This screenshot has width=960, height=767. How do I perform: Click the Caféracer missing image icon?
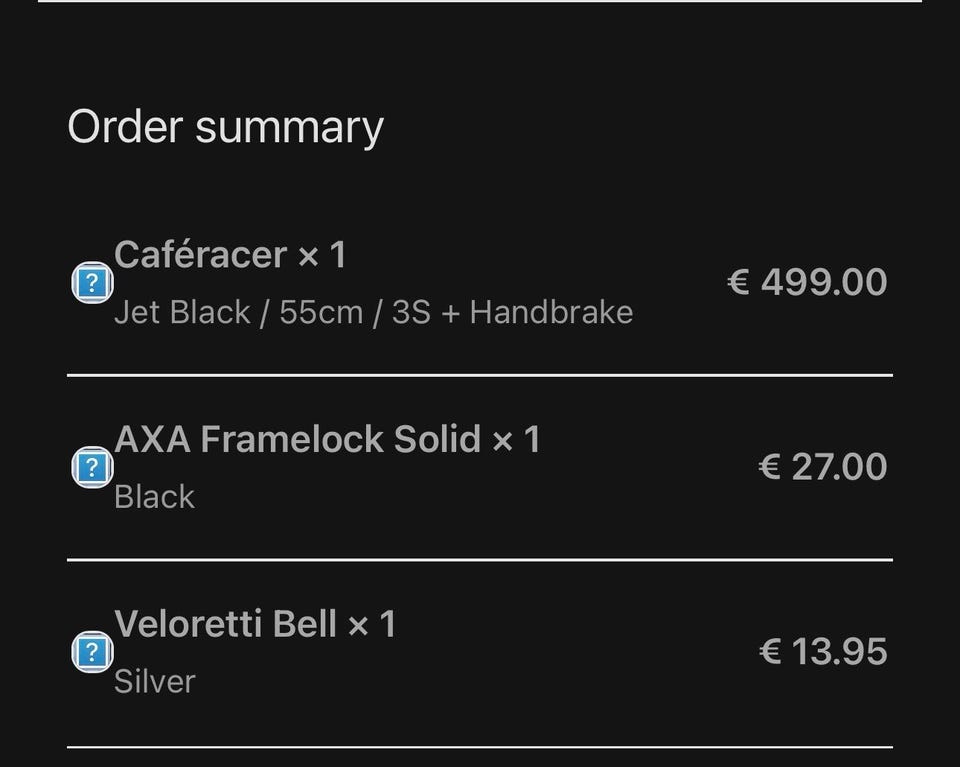click(x=91, y=283)
